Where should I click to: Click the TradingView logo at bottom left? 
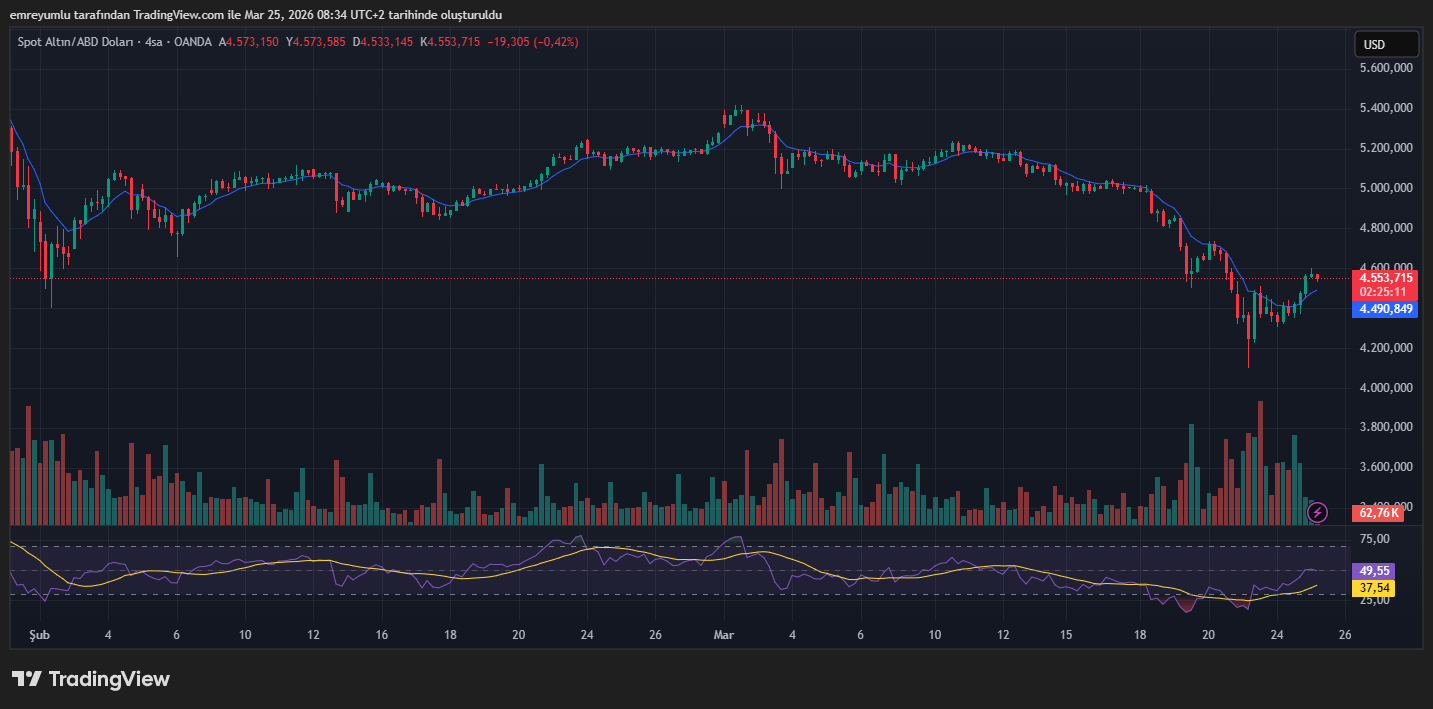tap(91, 679)
